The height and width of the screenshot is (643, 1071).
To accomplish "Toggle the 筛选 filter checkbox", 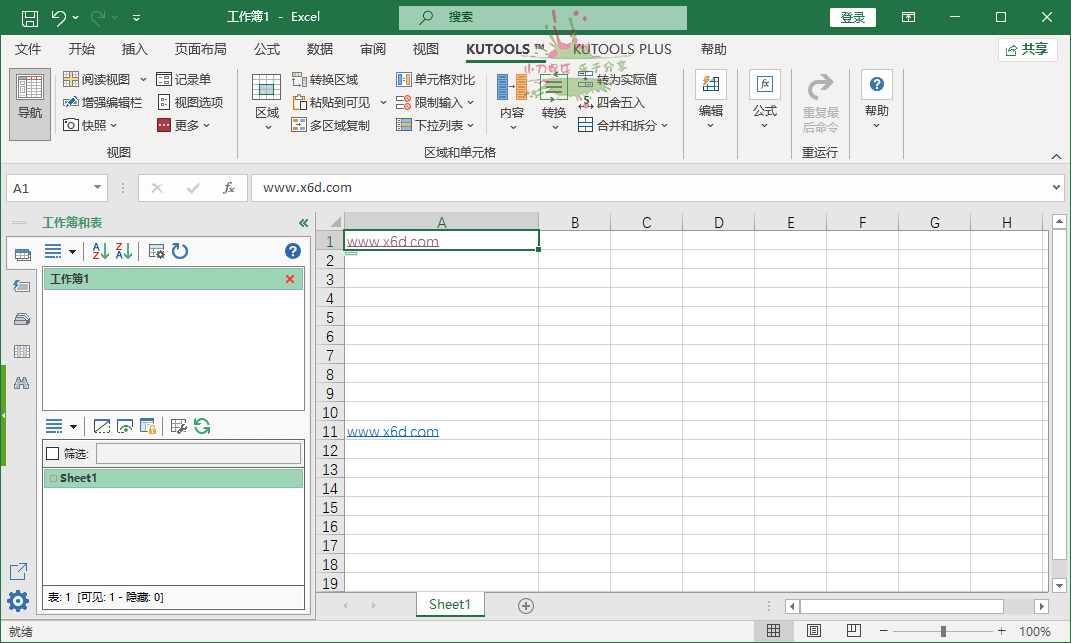I will click(52, 453).
